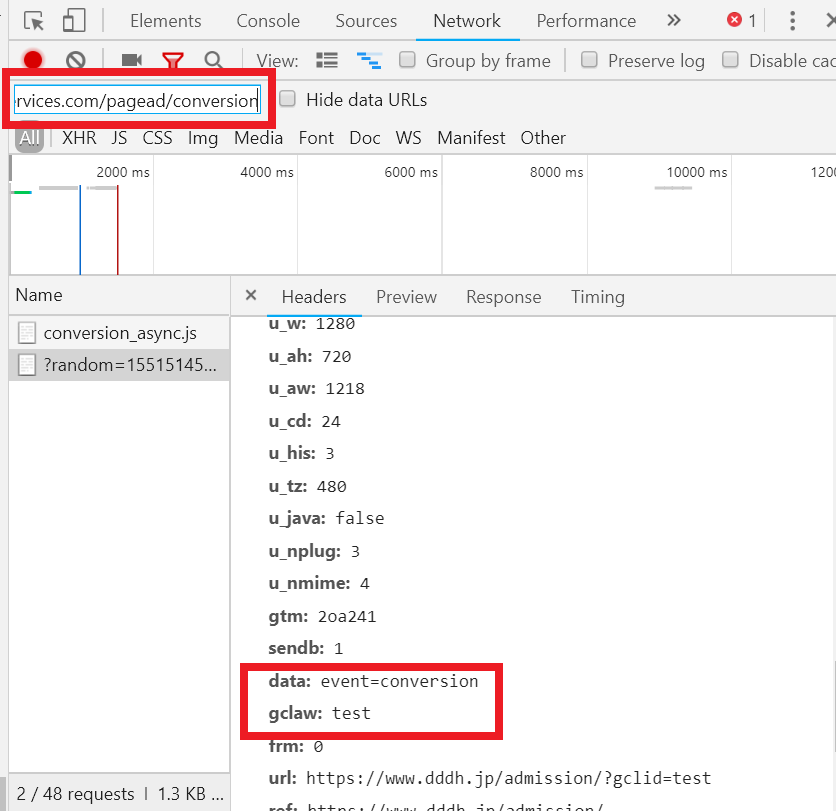Close the request details pane
The image size is (836, 811).
(x=251, y=296)
